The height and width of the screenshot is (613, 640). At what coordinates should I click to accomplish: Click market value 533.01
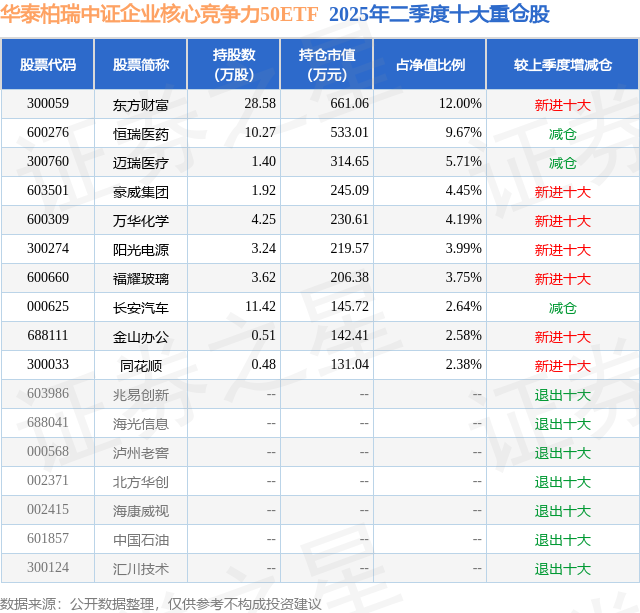[x=349, y=133]
